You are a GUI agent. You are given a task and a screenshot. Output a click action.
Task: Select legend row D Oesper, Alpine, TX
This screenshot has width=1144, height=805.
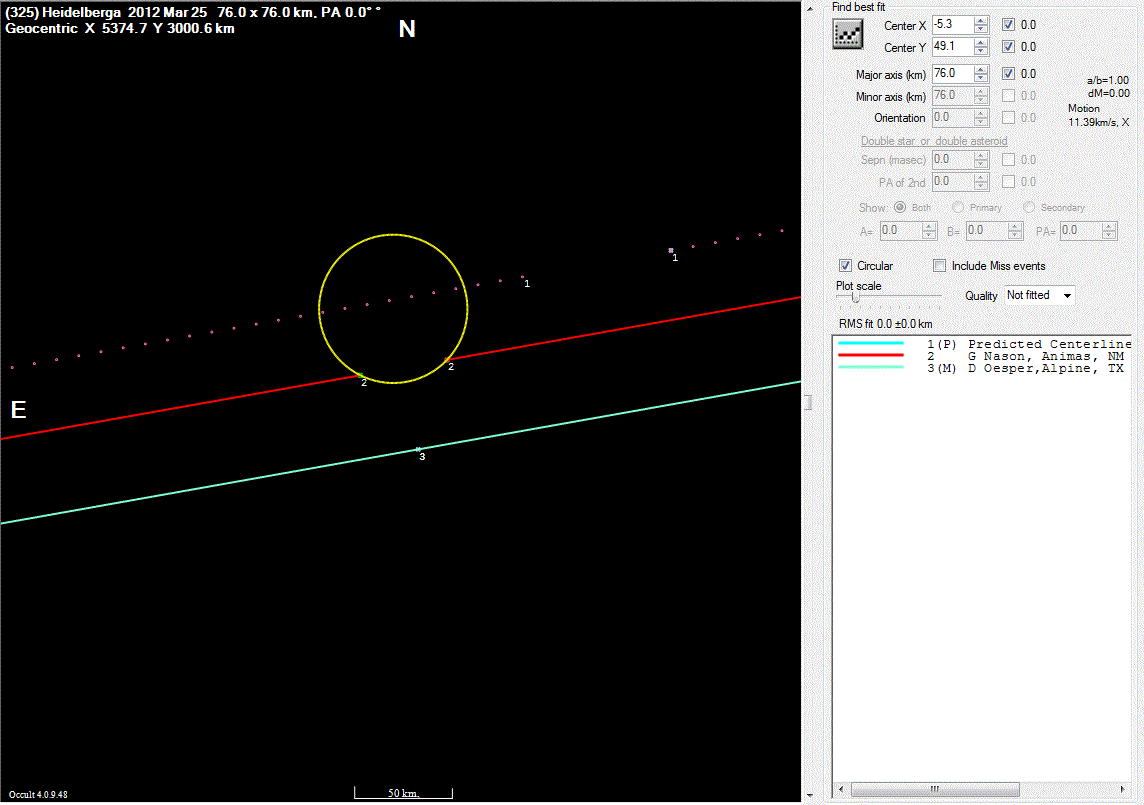(x=982, y=369)
